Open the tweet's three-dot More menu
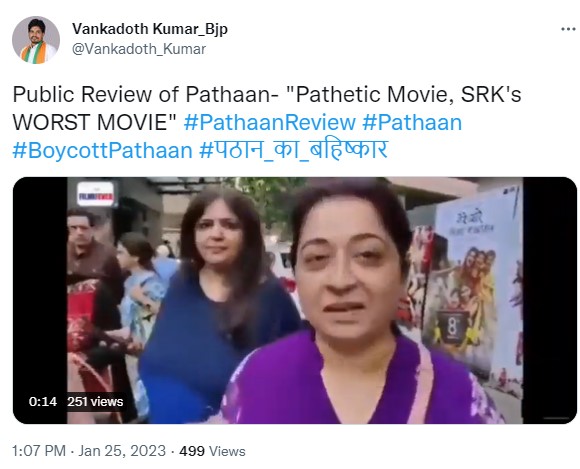The image size is (580, 469). [x=568, y=29]
